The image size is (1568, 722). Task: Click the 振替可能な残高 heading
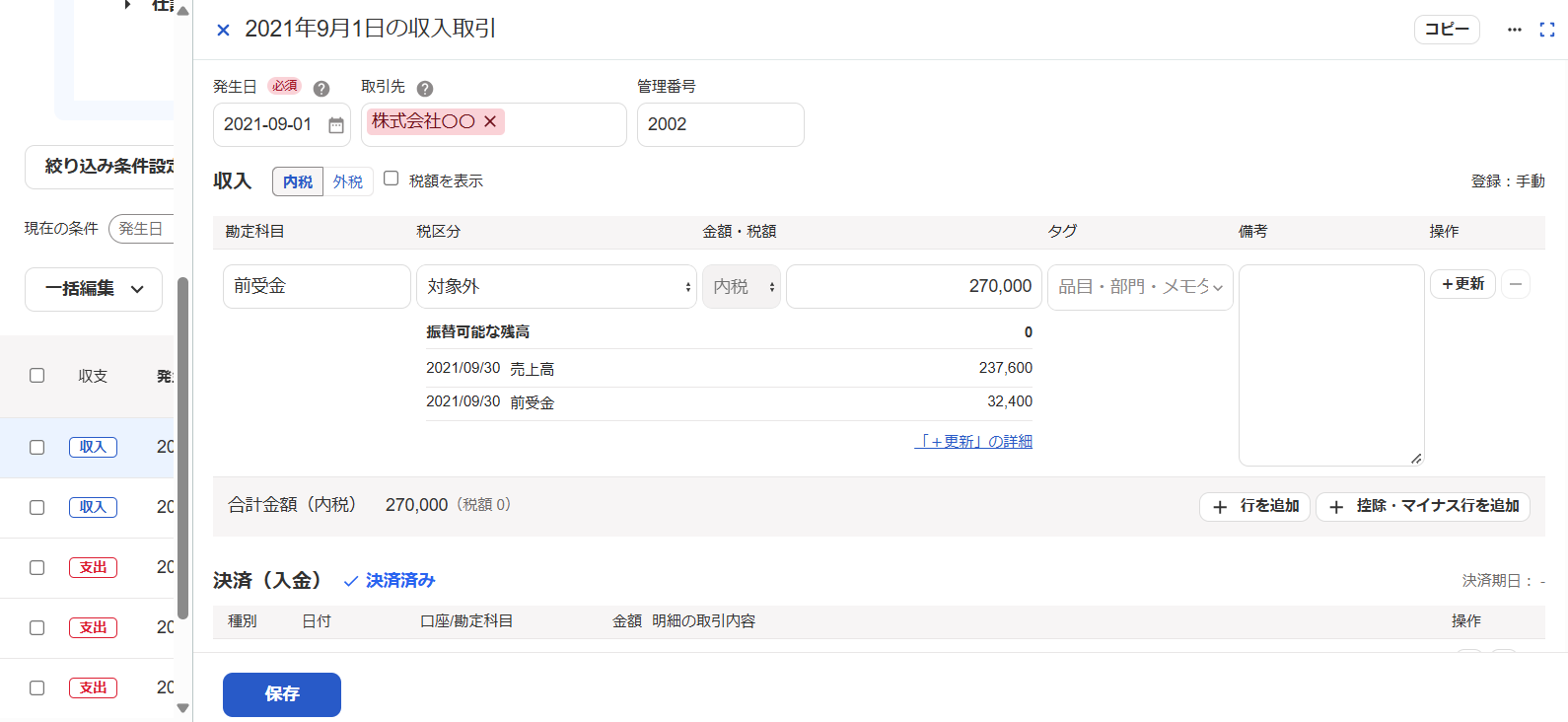click(477, 332)
